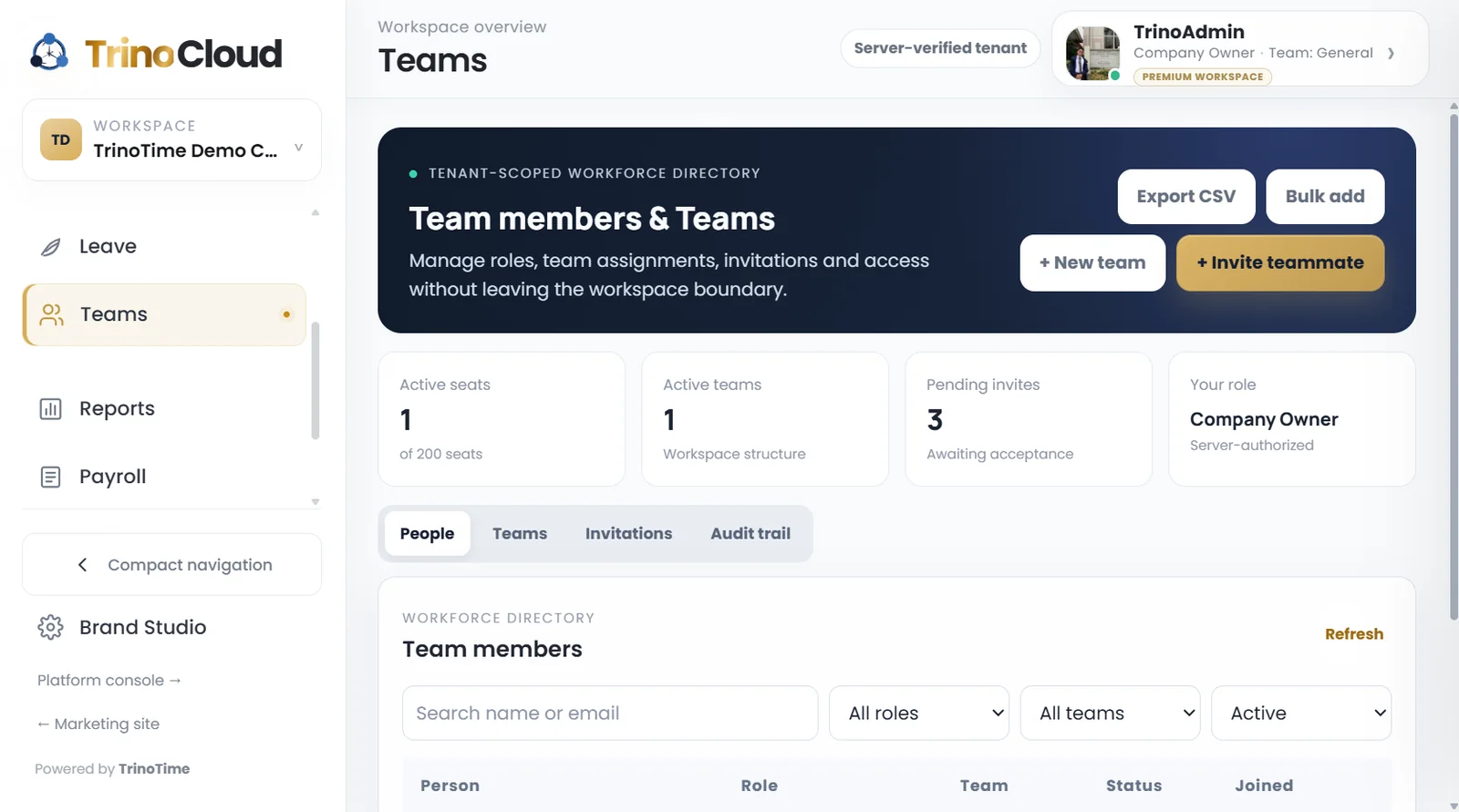The width and height of the screenshot is (1459, 812).
Task: Open the All roles filter dropdown
Action: click(919, 713)
